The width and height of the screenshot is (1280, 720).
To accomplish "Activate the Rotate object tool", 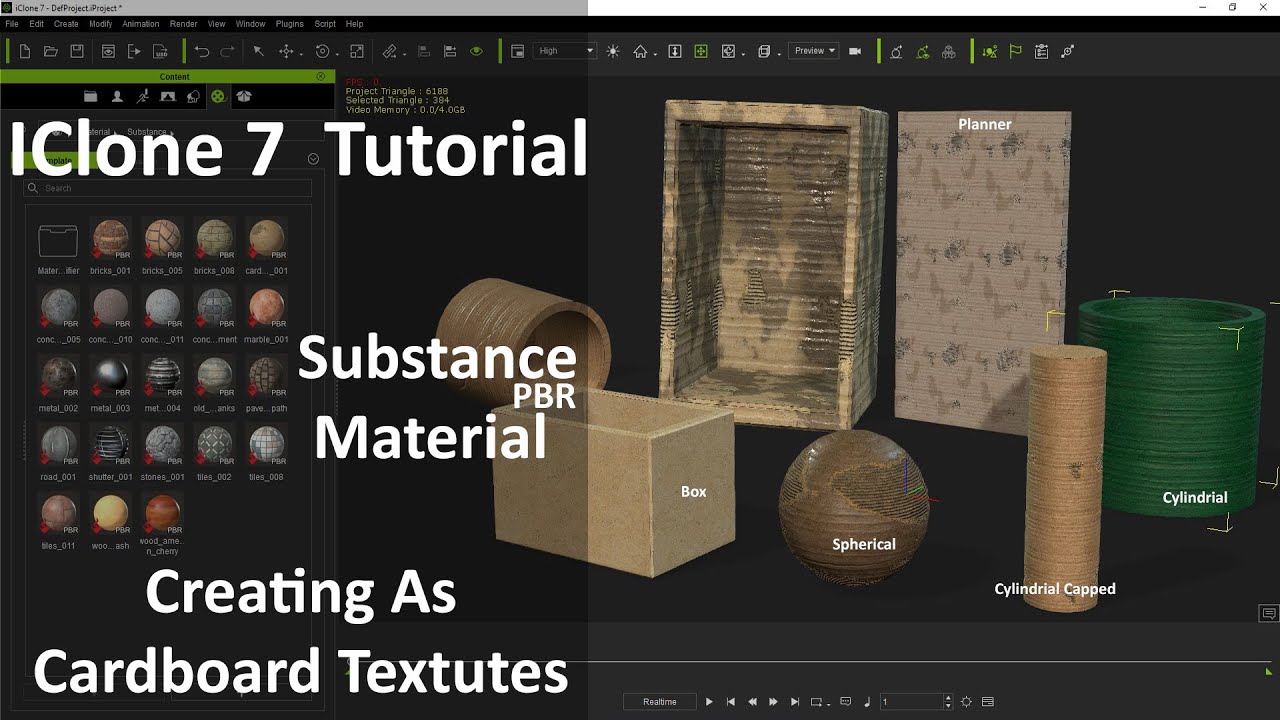I will (322, 51).
